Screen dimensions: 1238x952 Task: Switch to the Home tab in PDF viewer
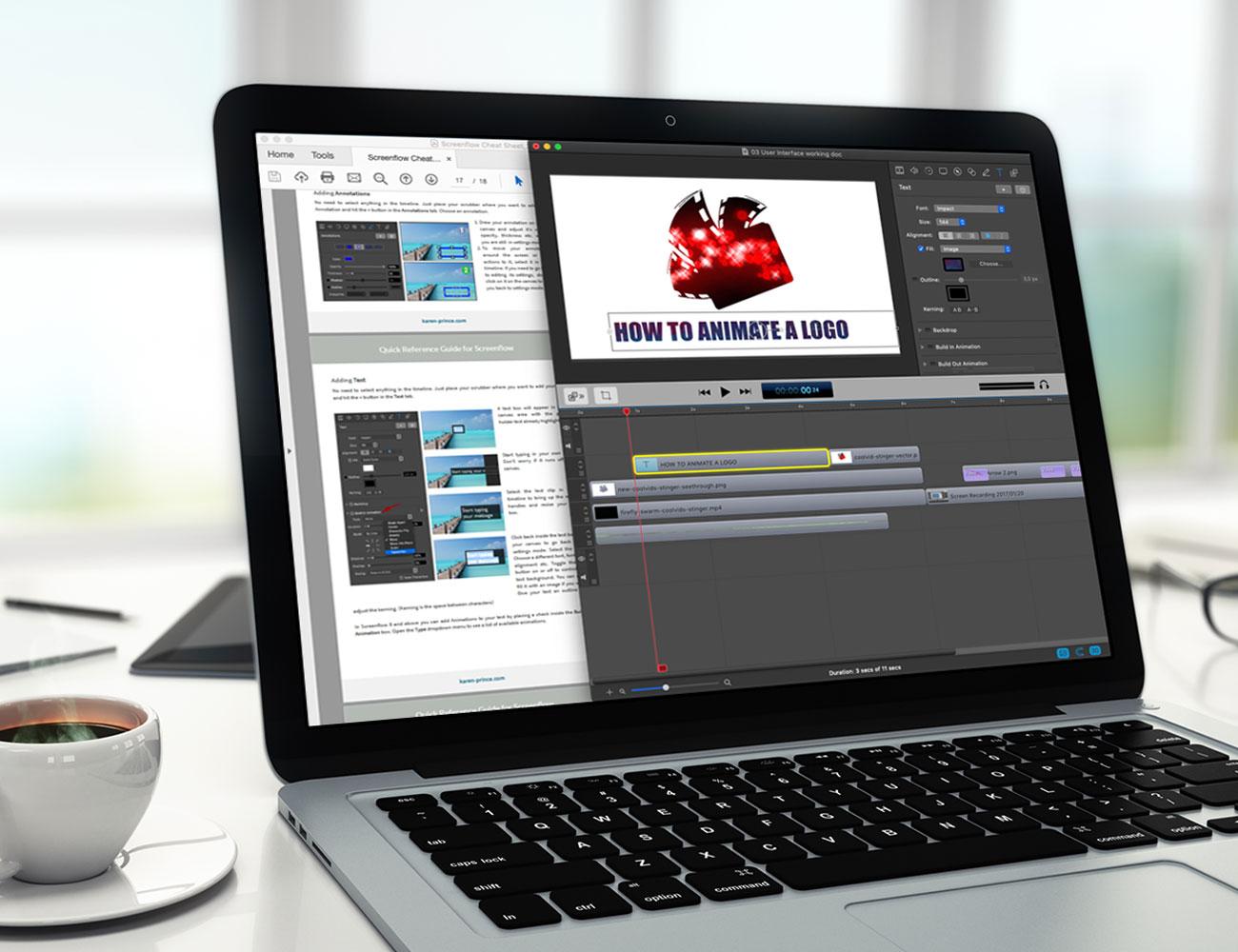click(x=281, y=154)
